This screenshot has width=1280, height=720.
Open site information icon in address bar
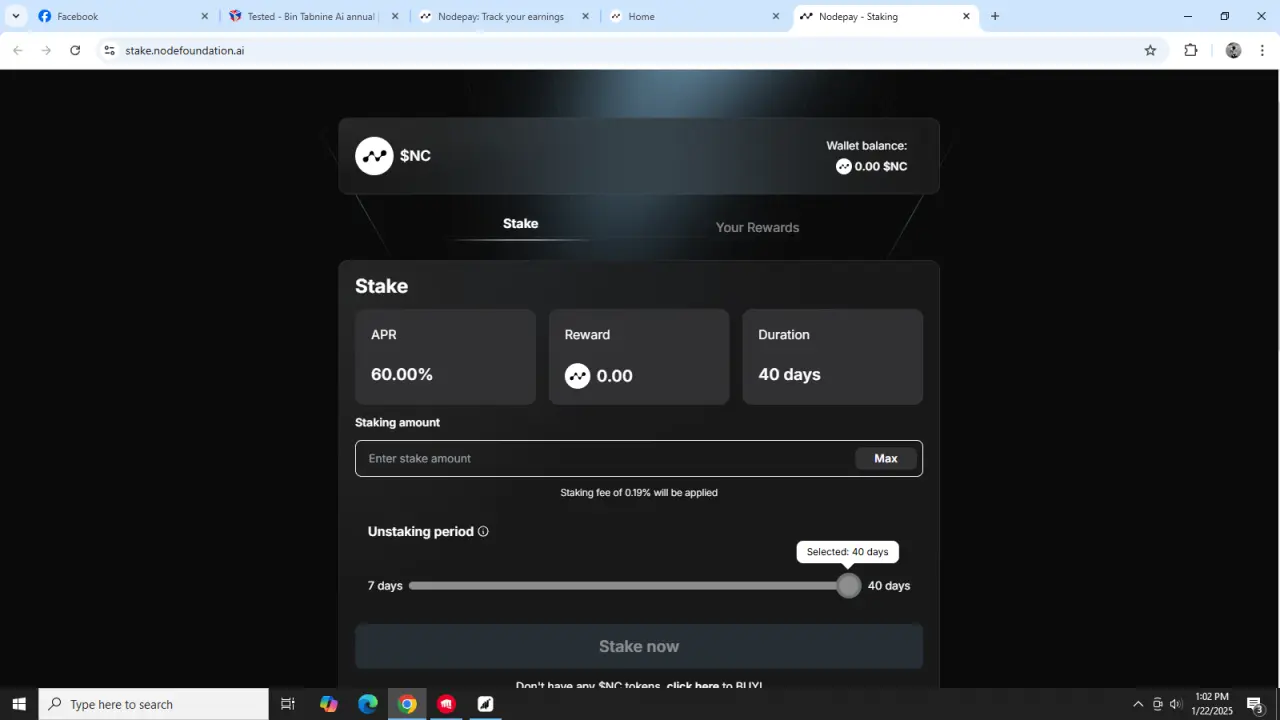pos(109,50)
